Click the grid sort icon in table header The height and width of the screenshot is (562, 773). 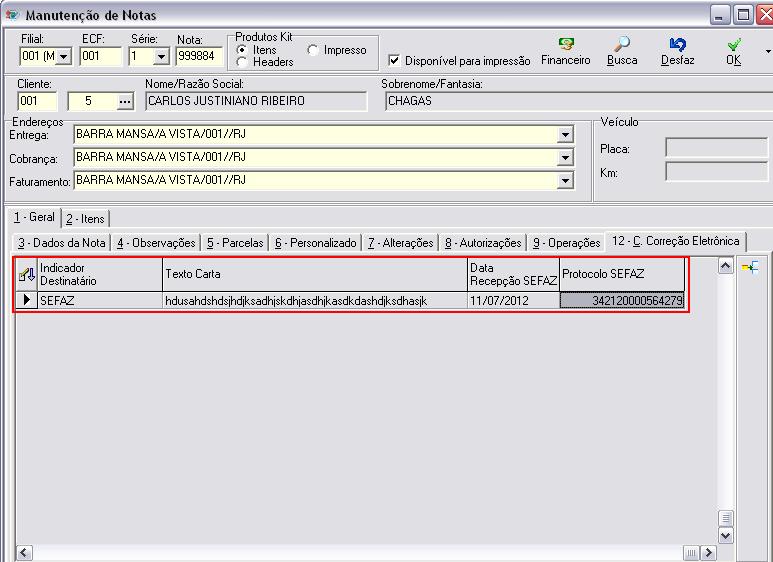coord(27,273)
